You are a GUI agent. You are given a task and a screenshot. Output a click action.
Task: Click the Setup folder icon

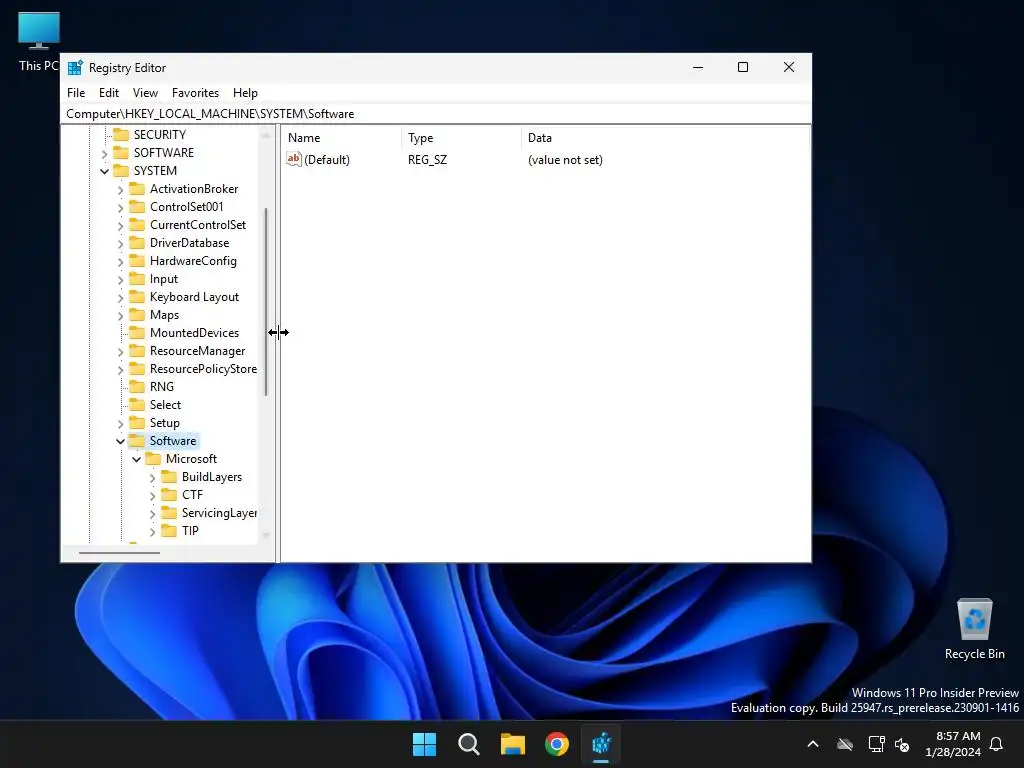[137, 423]
